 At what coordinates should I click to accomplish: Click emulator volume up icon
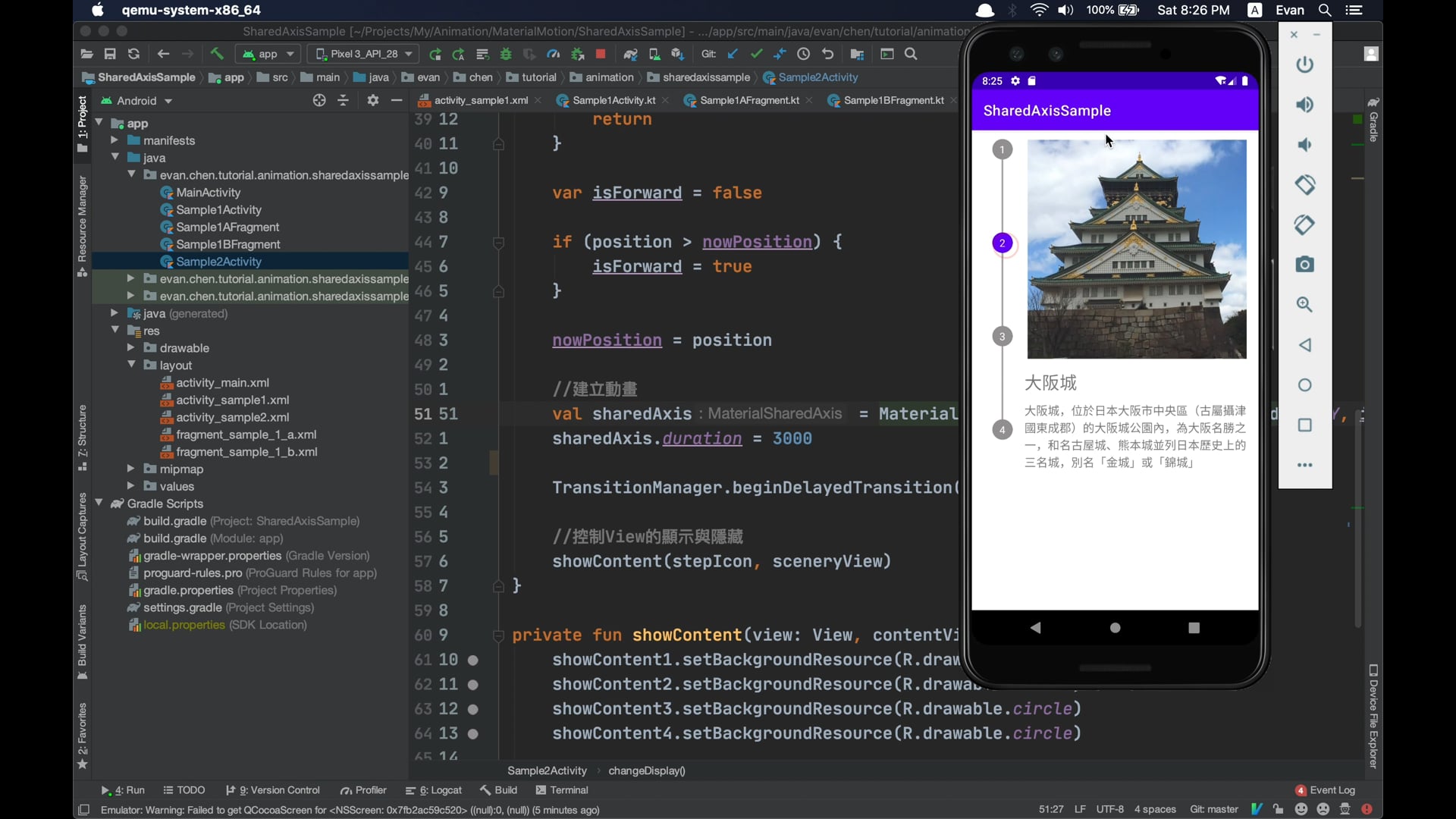click(x=1304, y=105)
